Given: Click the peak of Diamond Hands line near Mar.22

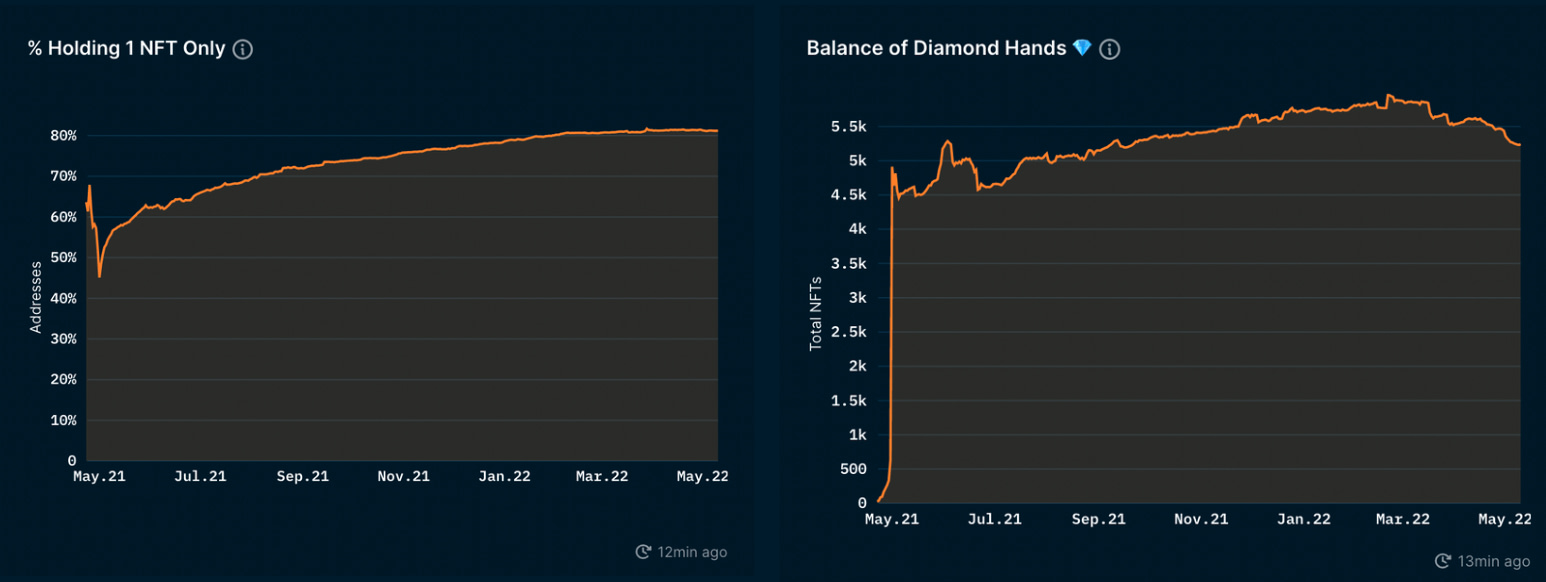Looking at the screenshot, I should pyautogui.click(x=1388, y=96).
